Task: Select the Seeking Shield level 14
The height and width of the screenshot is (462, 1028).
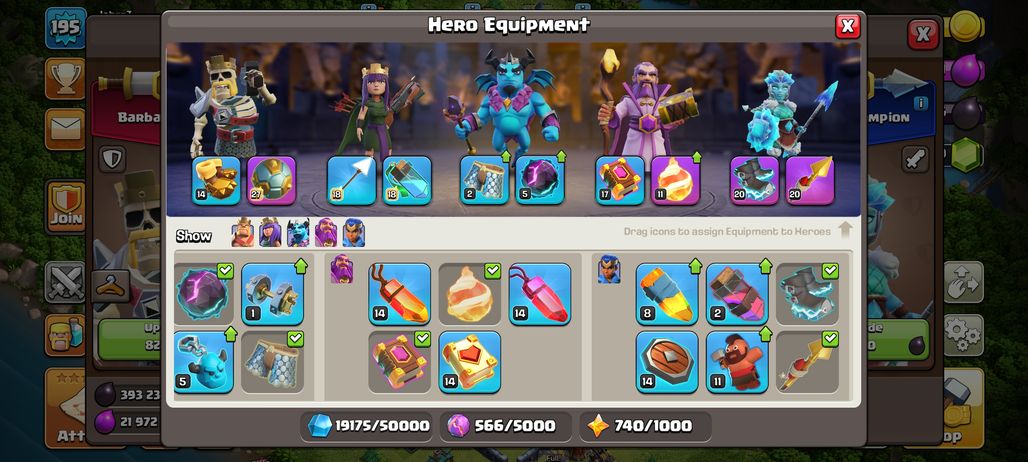Action: click(667, 362)
